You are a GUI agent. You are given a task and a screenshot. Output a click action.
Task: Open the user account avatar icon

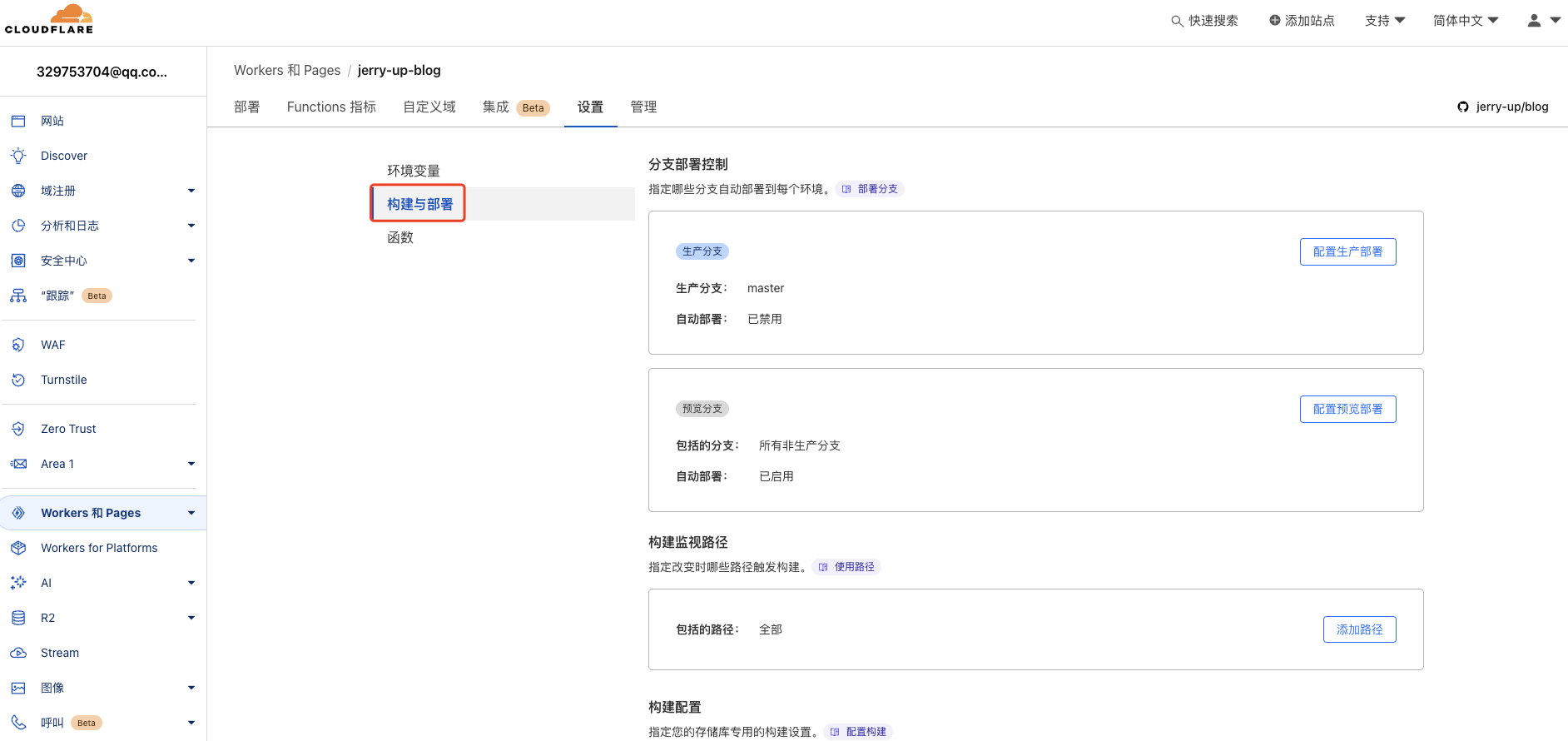1534,20
